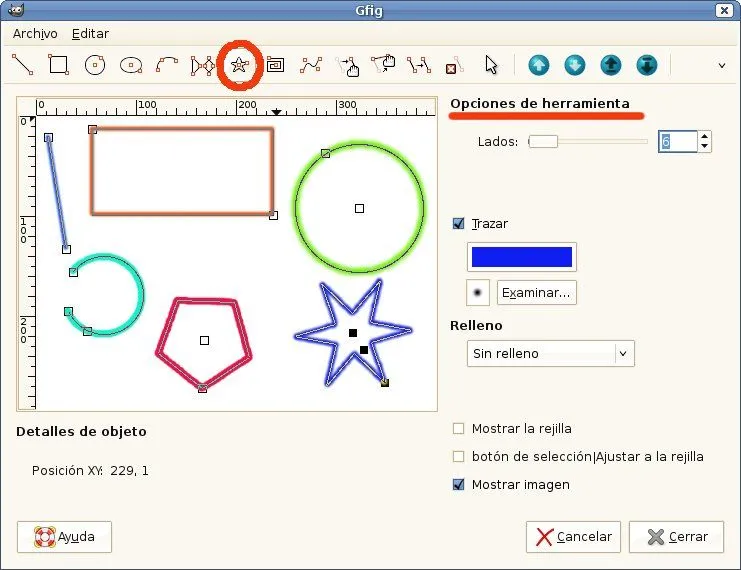Click the GIMP Wilber title bar icon
741x570 pixels.
pos(16,9)
